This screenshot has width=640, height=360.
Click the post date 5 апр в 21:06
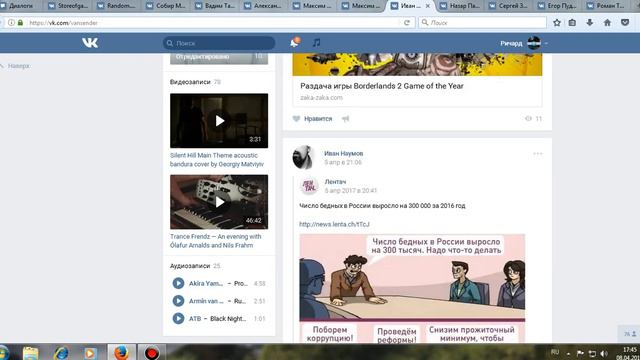click(x=343, y=162)
